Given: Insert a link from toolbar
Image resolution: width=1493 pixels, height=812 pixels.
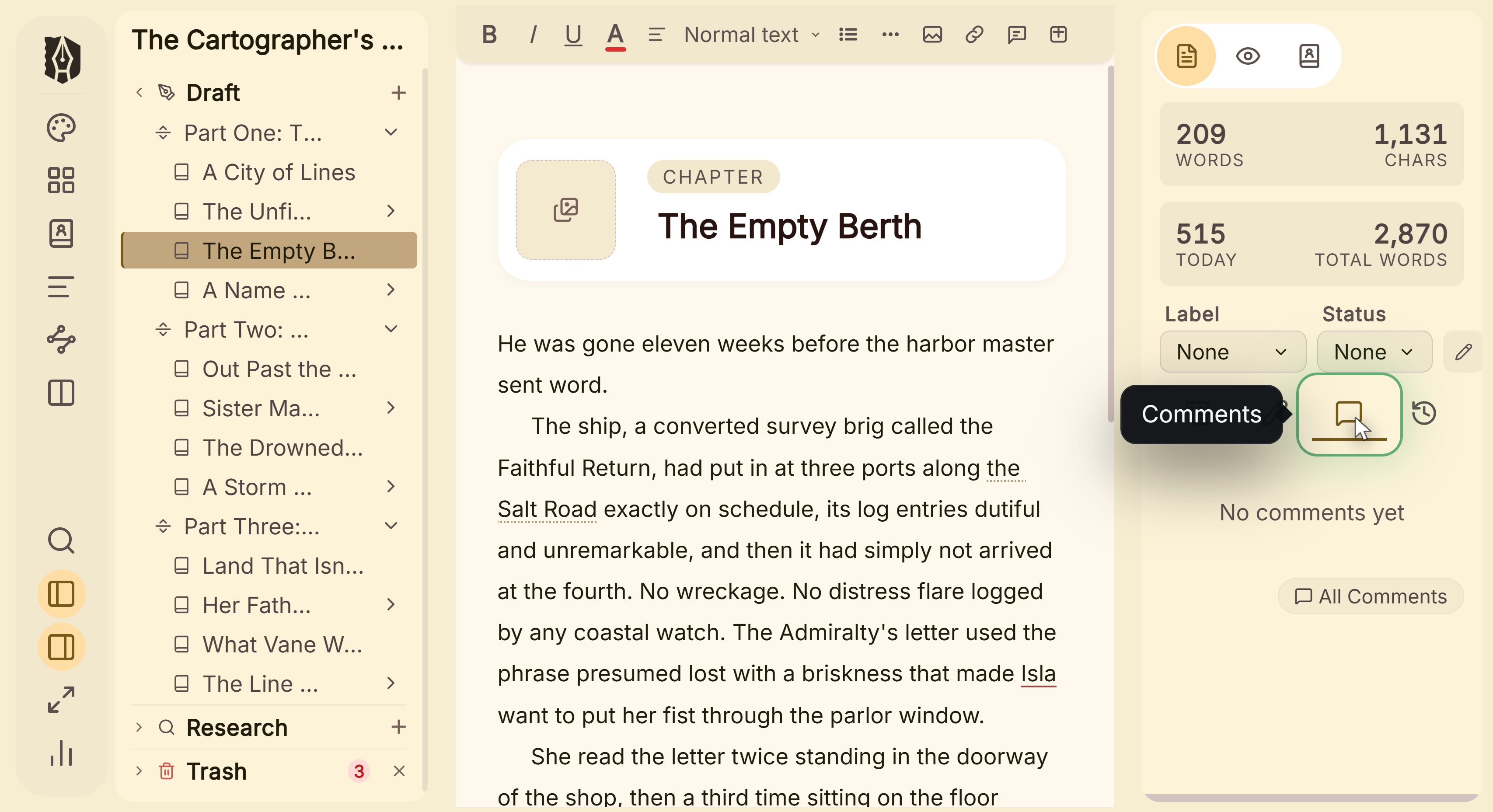Looking at the screenshot, I should [974, 35].
